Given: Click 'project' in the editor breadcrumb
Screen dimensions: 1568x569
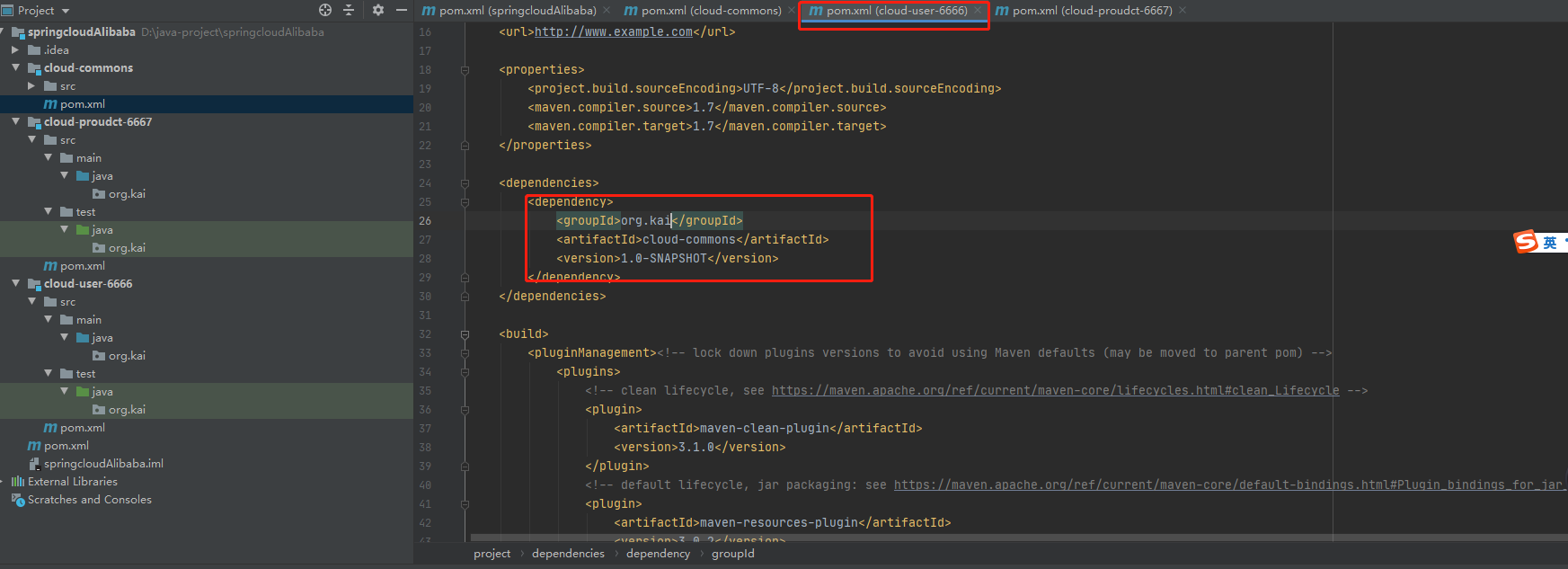Looking at the screenshot, I should [x=492, y=554].
